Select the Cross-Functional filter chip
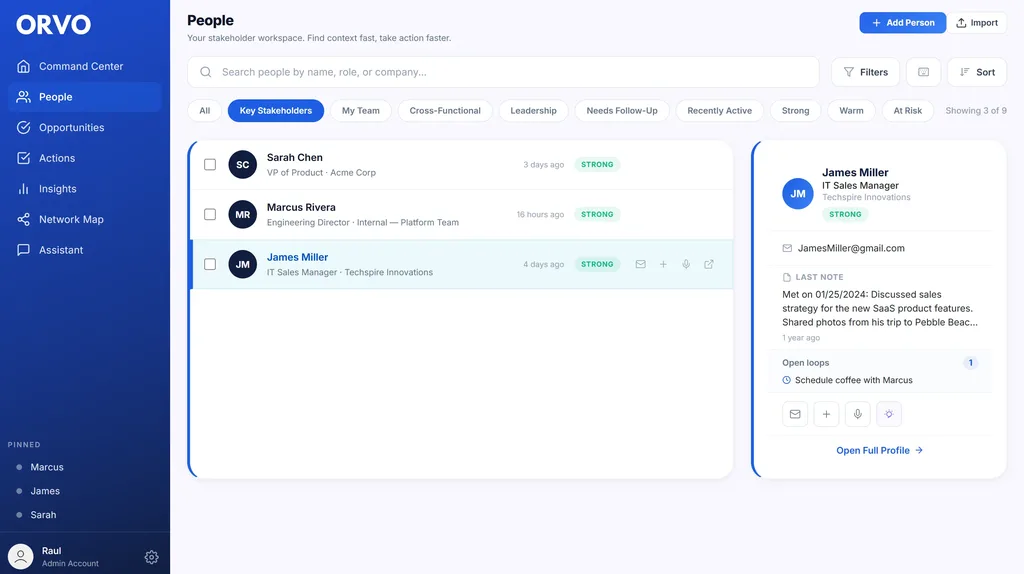Screen dimensions: 1024x574 [x=445, y=110]
